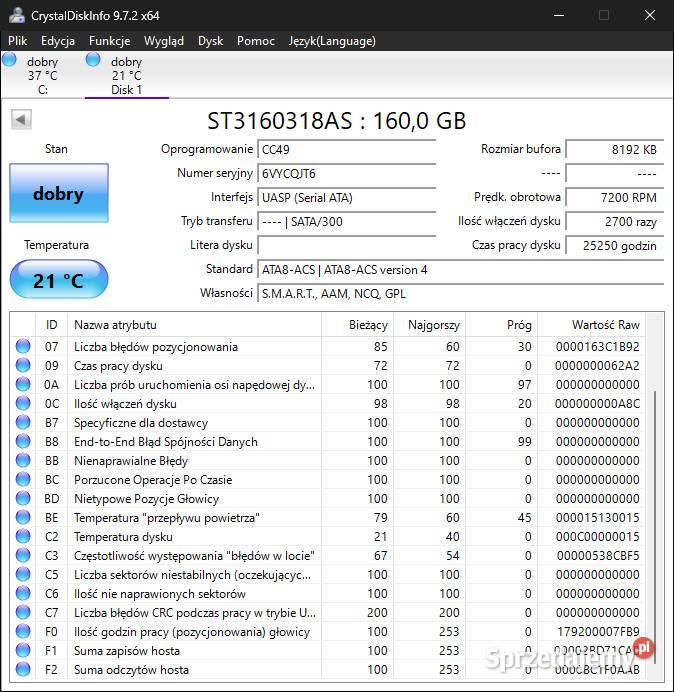The height and width of the screenshot is (692, 674).
Task: Open the Funkcje menu
Action: click(x=109, y=41)
